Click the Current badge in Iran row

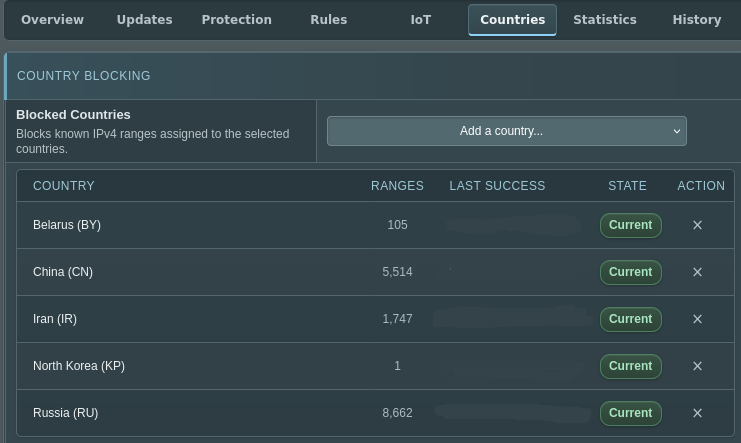pyautogui.click(x=630, y=319)
